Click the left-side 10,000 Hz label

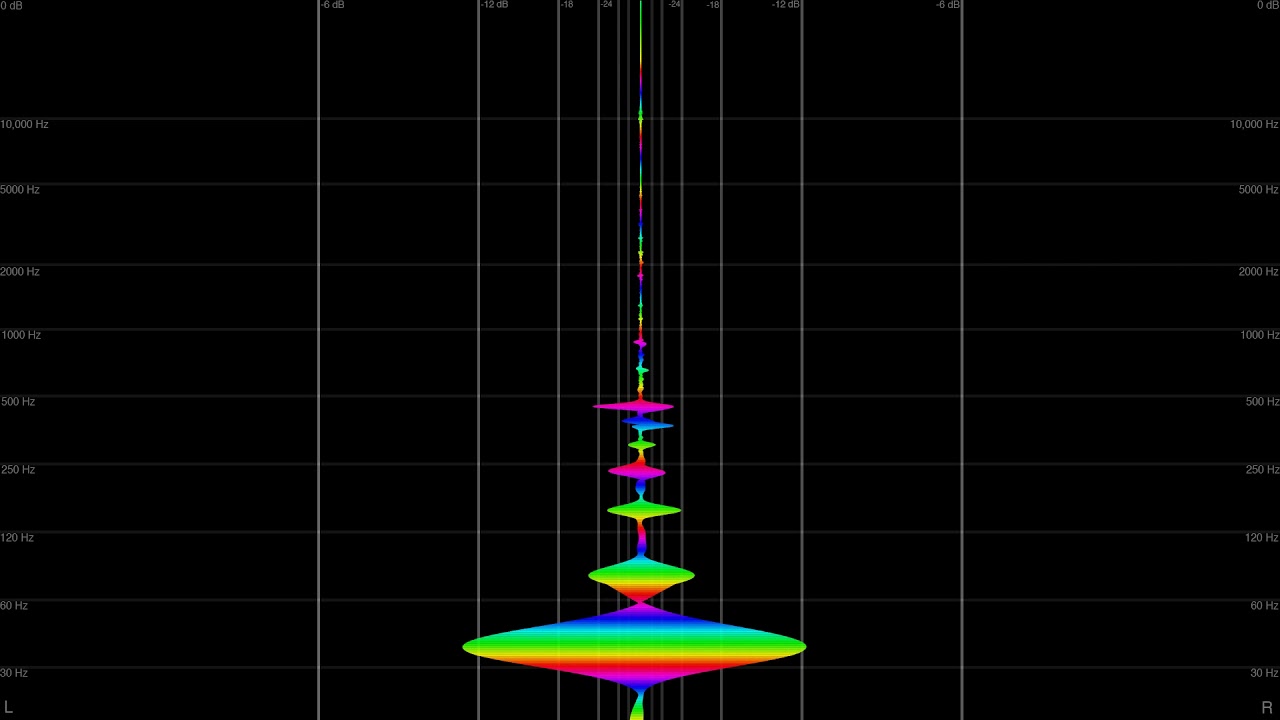point(24,125)
